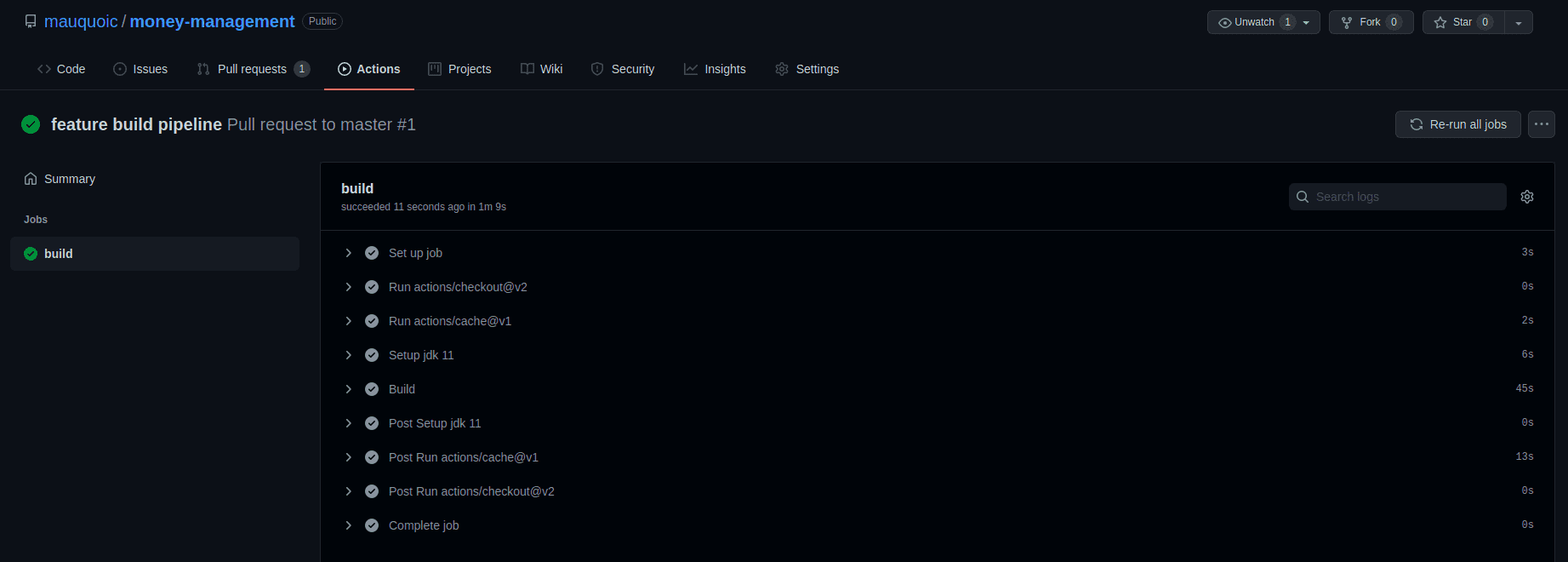This screenshot has height=562, width=1568.
Task: Click the repository icon beside mauquoic
Action: coord(31,21)
